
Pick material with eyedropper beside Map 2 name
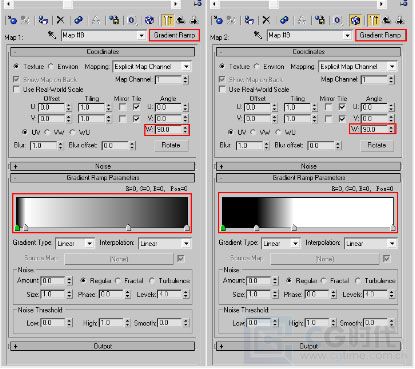[x=258, y=35]
